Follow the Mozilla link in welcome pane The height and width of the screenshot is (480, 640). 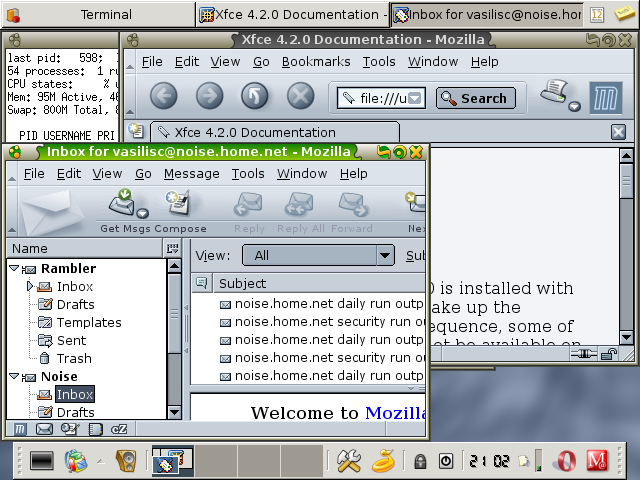[x=395, y=412]
